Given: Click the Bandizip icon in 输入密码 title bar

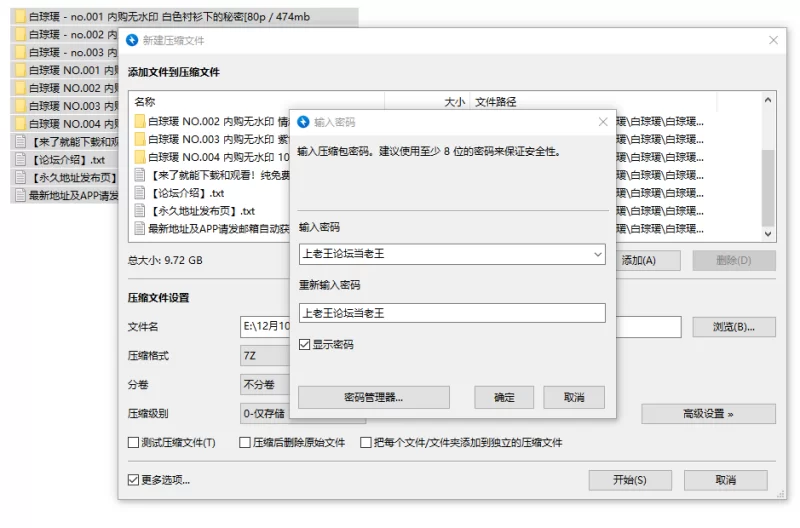Looking at the screenshot, I should tap(304, 122).
